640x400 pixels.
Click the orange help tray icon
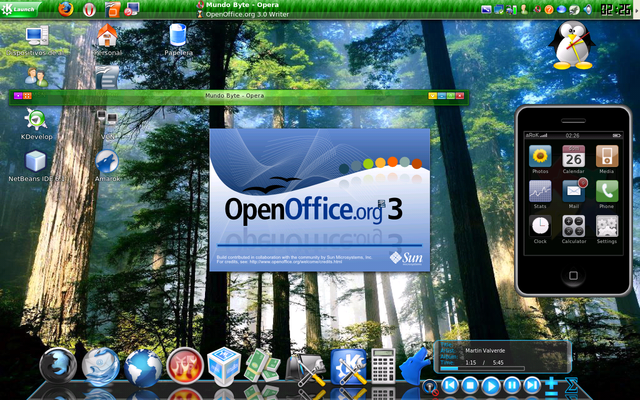click(549, 9)
